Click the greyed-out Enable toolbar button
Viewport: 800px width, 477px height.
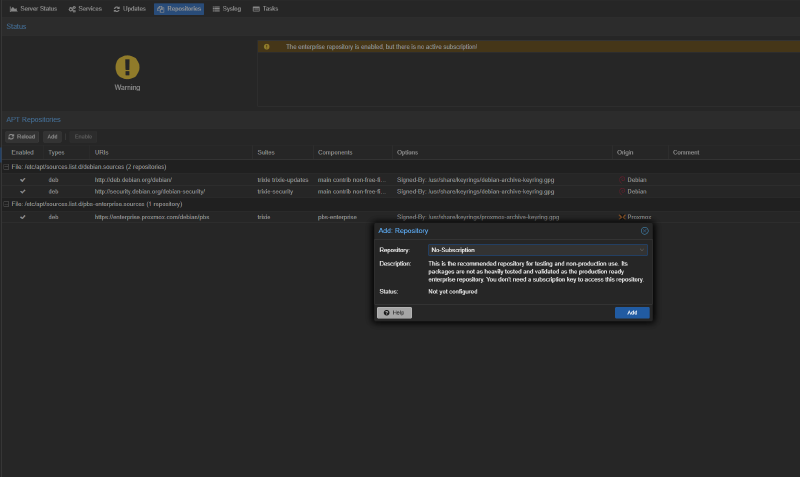[x=83, y=137]
